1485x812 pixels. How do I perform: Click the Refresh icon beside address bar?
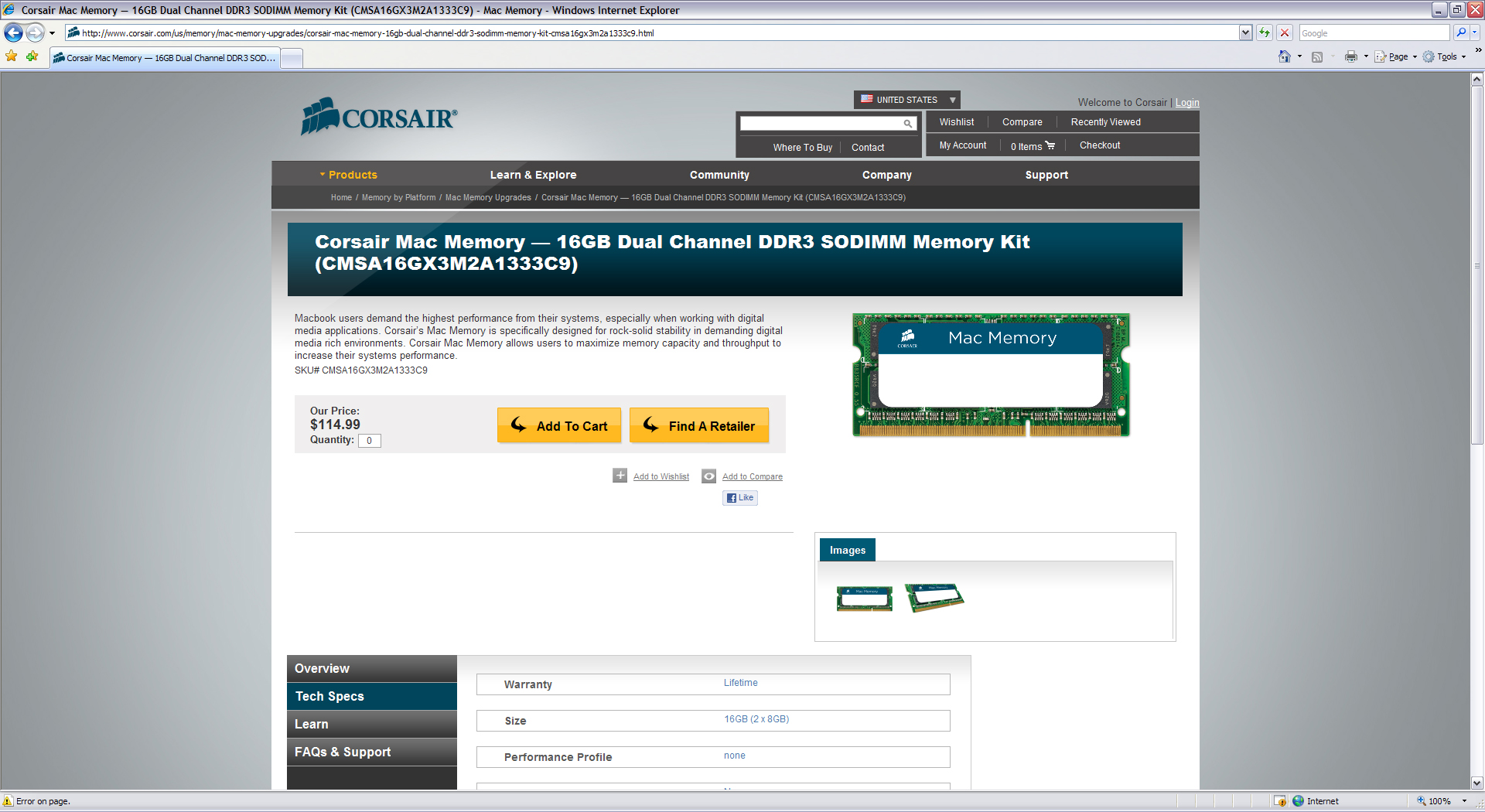1265,32
